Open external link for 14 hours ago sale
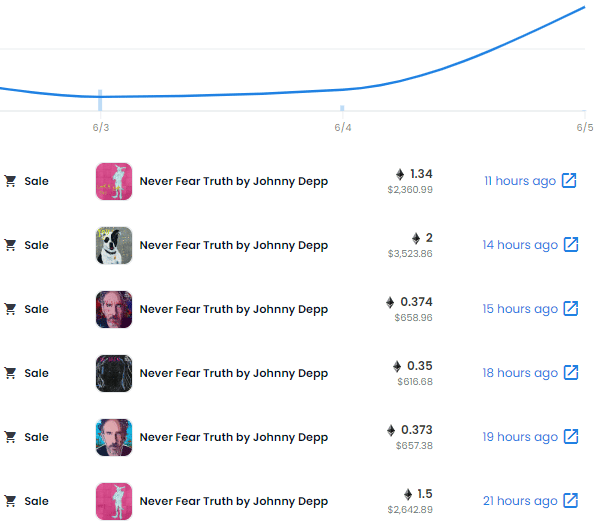This screenshot has width=598, height=523. pos(571,245)
